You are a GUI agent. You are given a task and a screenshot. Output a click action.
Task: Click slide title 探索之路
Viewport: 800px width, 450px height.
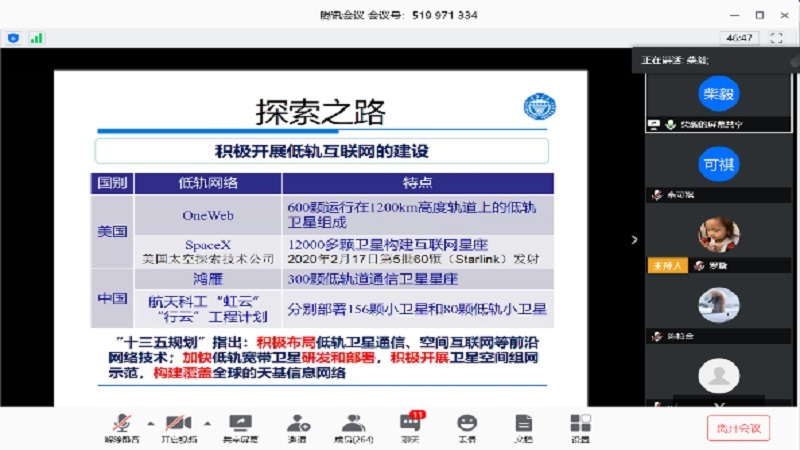[320, 112]
